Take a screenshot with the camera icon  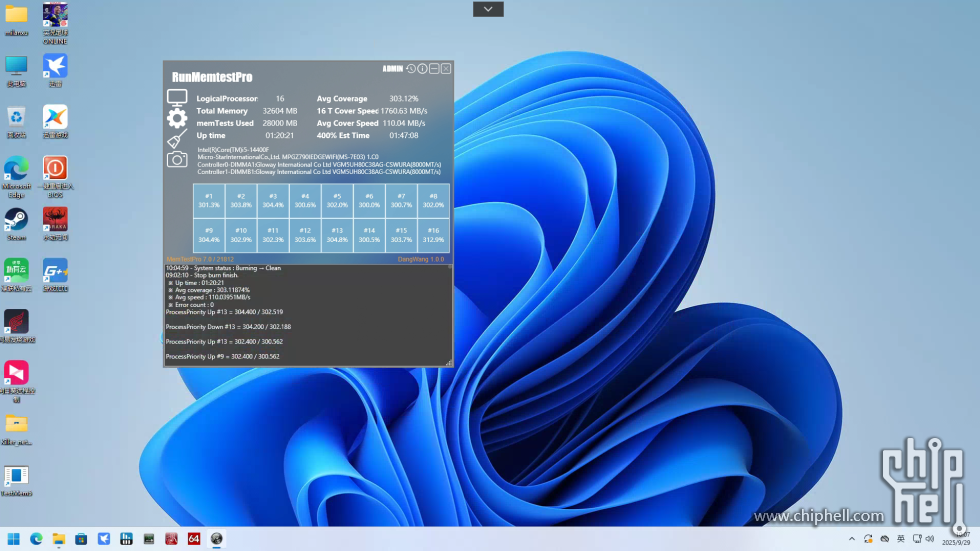177,159
